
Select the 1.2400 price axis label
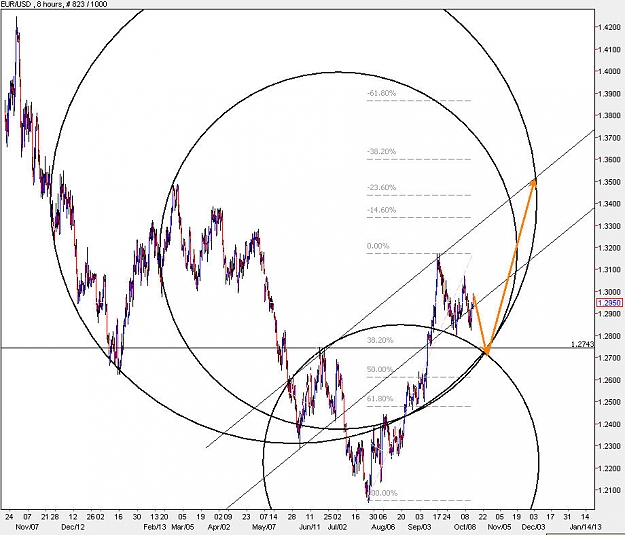click(609, 424)
